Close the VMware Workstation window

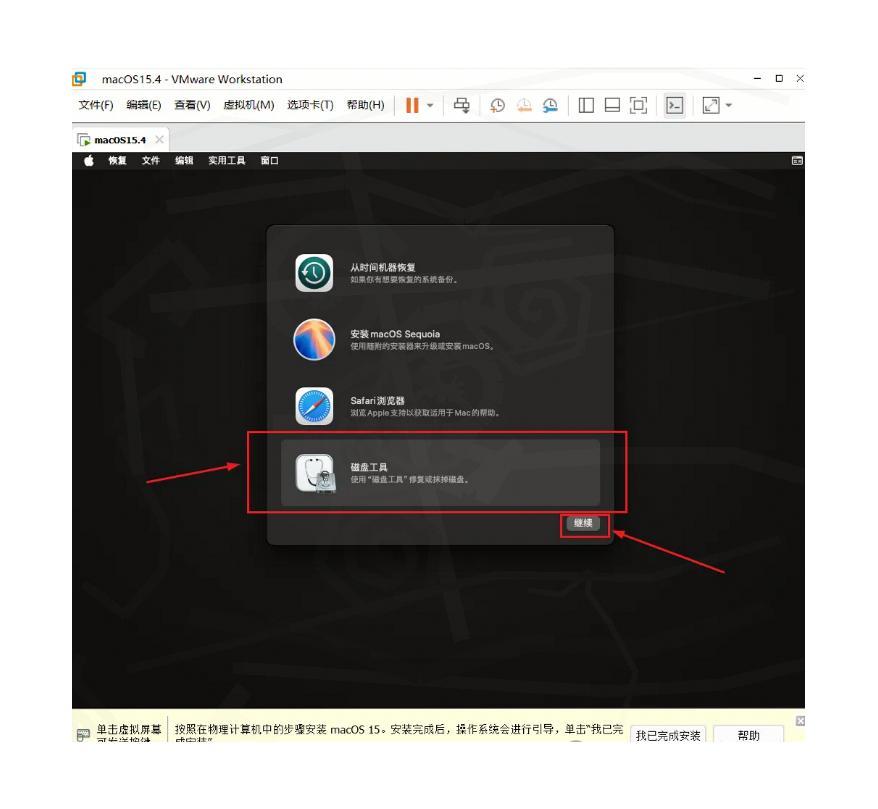pyautogui.click(x=800, y=78)
